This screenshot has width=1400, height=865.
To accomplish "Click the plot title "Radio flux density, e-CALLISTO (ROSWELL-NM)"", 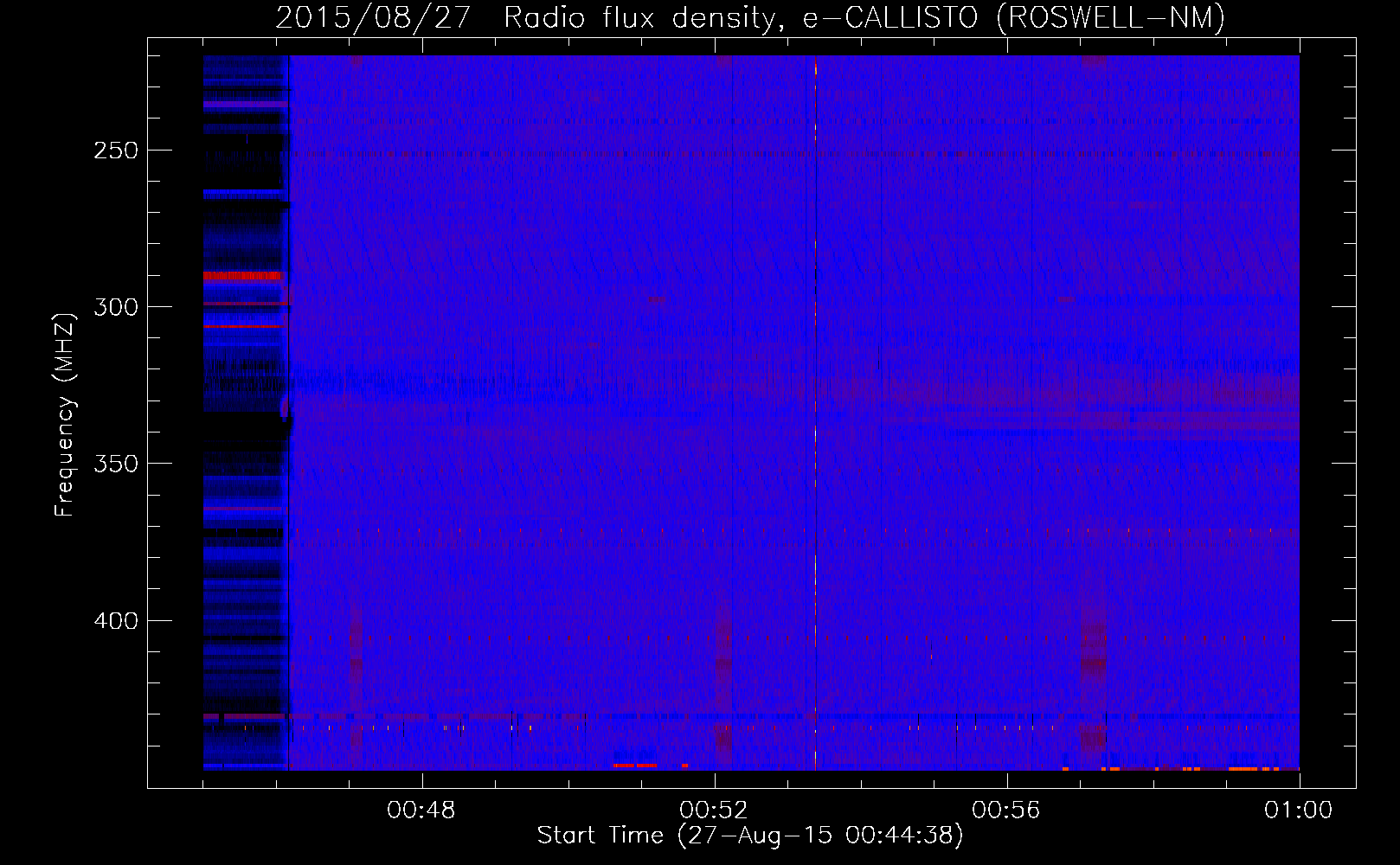I will [864, 18].
